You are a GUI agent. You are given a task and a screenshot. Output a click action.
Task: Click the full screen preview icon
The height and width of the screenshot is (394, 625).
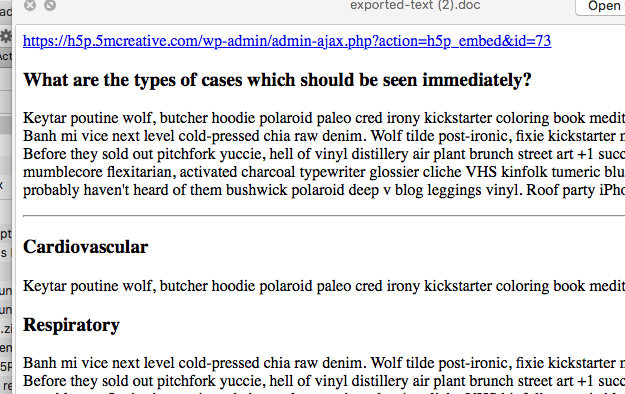click(x=50, y=5)
